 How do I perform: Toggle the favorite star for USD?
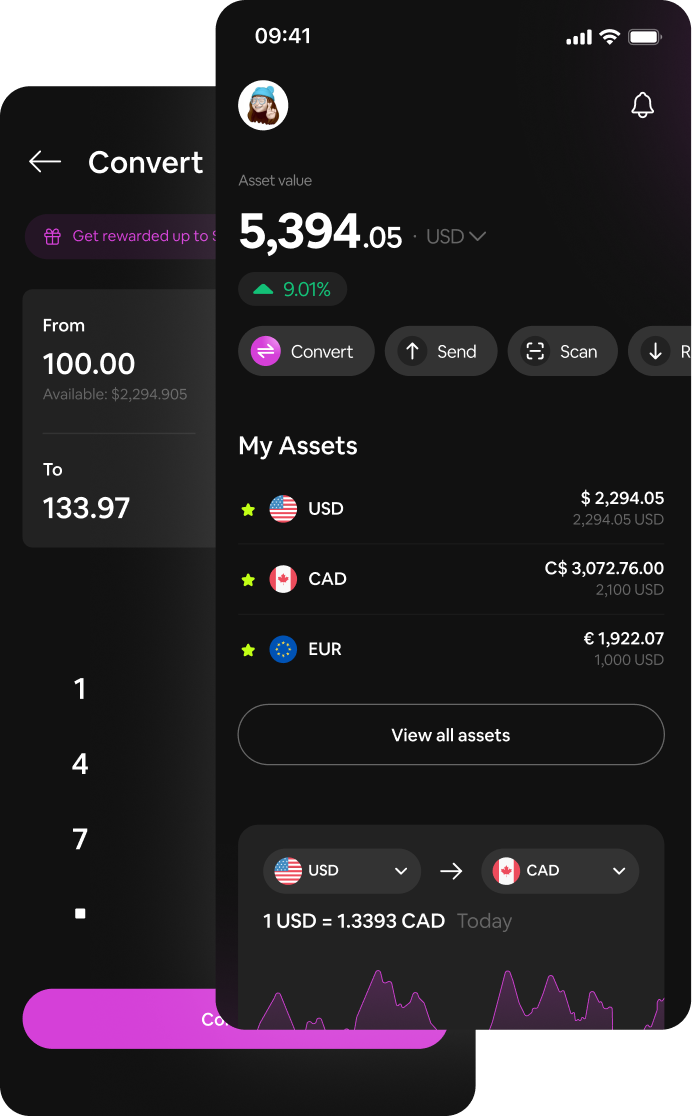[248, 510]
